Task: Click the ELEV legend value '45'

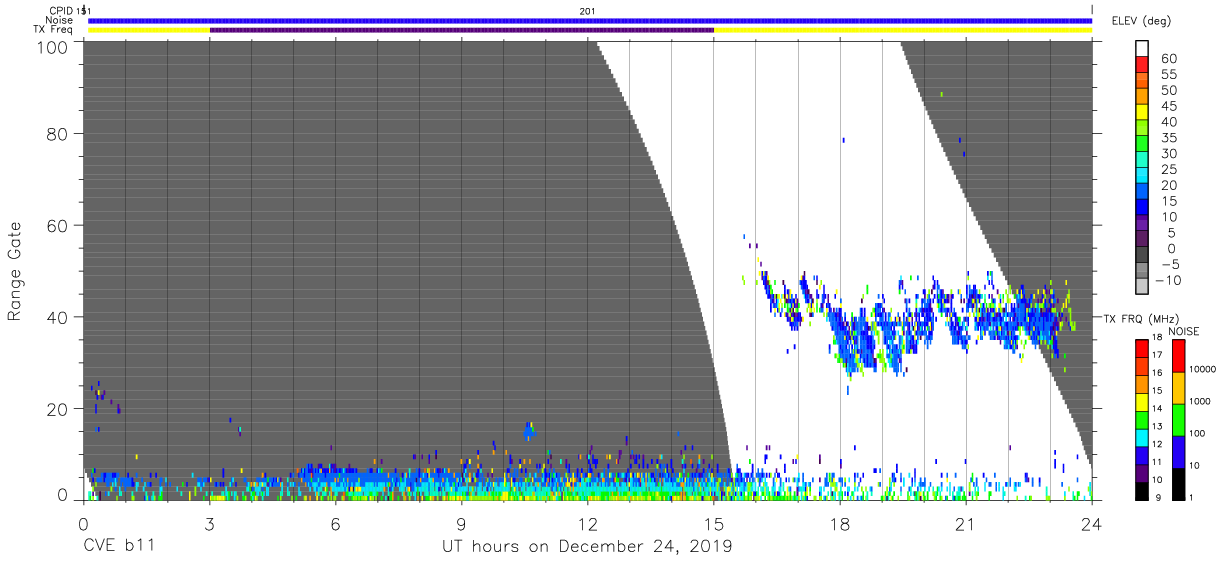Action: pos(1168,106)
